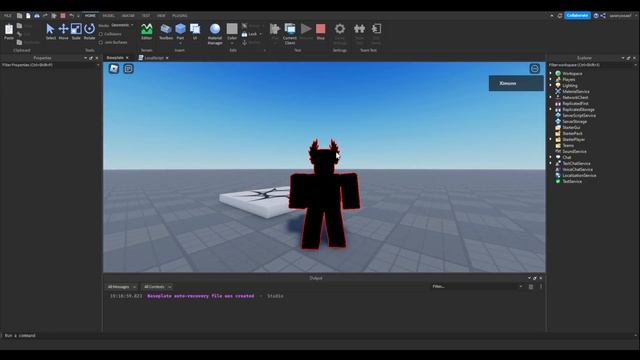This screenshot has height=360, width=640.
Task: Switch to the MODEL ribbon tab
Action: (x=109, y=16)
